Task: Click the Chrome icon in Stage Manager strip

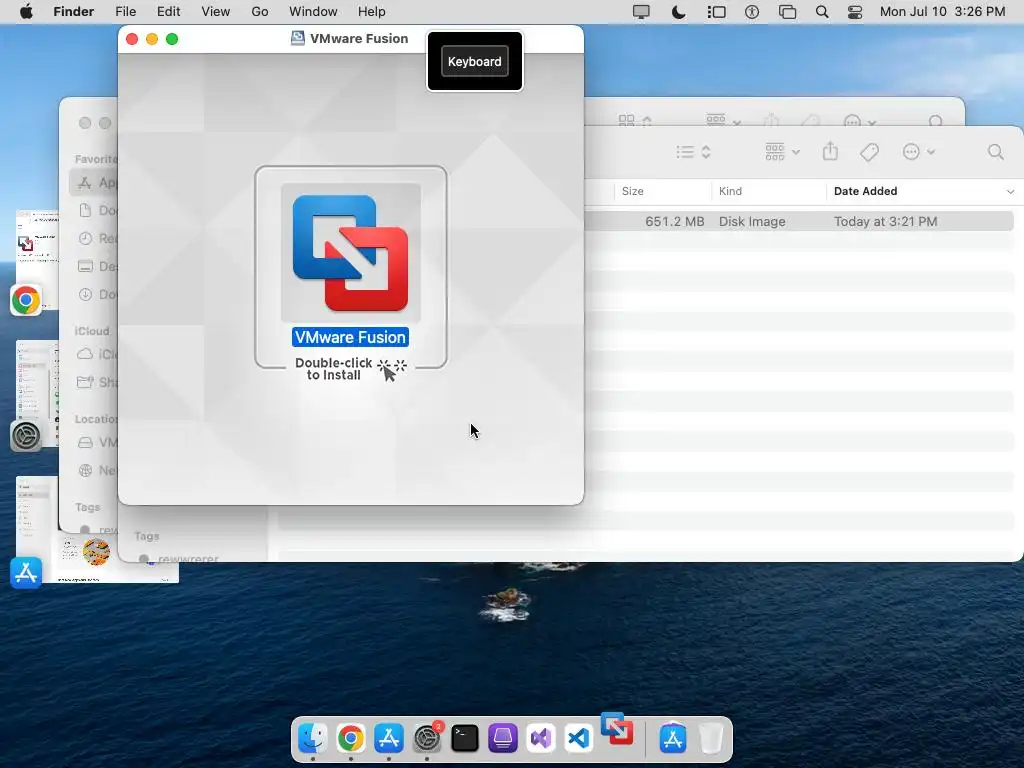Action: point(26,300)
